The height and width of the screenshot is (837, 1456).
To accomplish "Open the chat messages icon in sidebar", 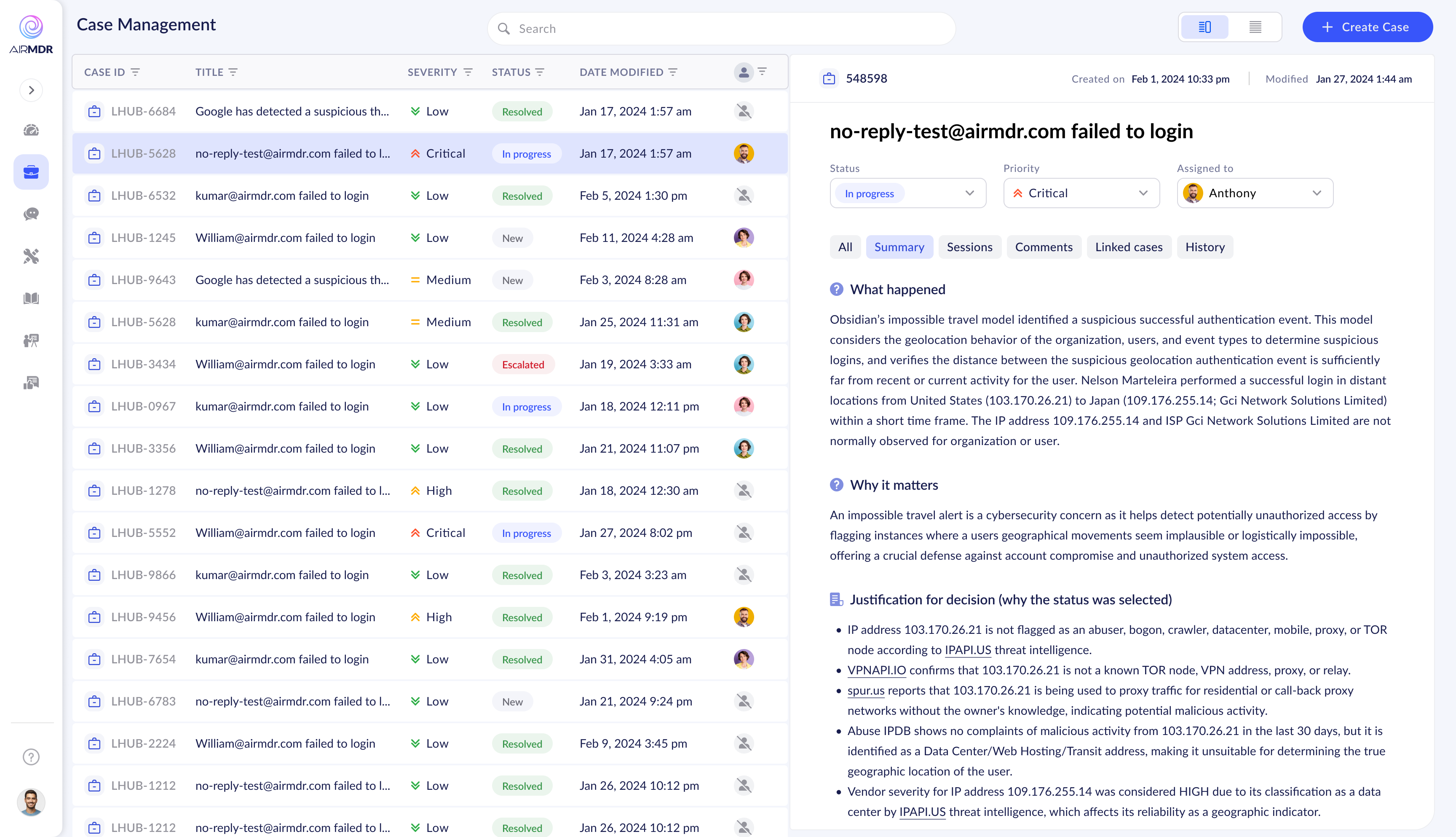I will click(32, 214).
